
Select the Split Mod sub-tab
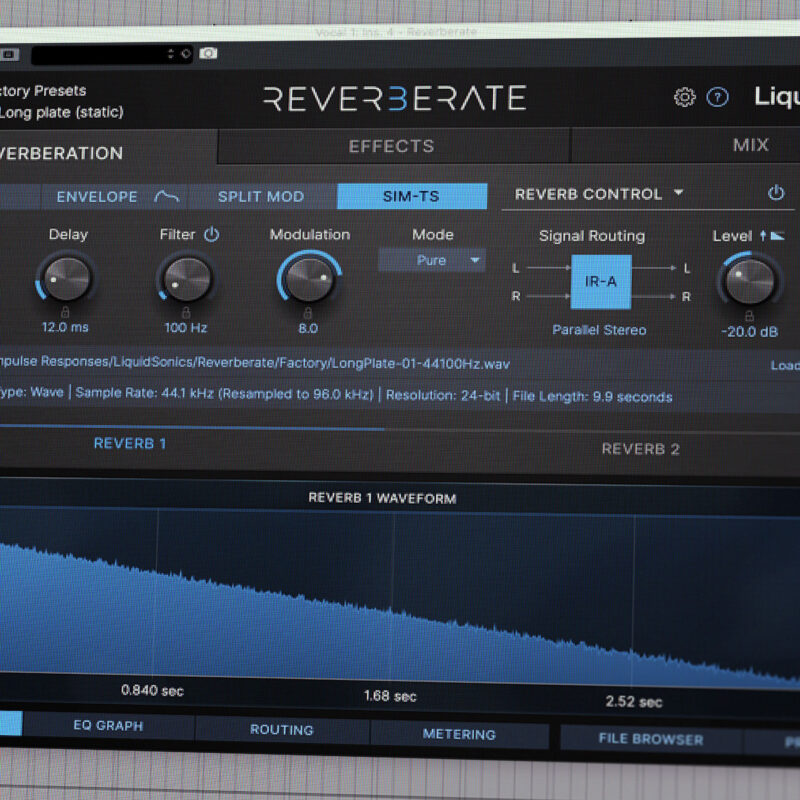tap(261, 196)
